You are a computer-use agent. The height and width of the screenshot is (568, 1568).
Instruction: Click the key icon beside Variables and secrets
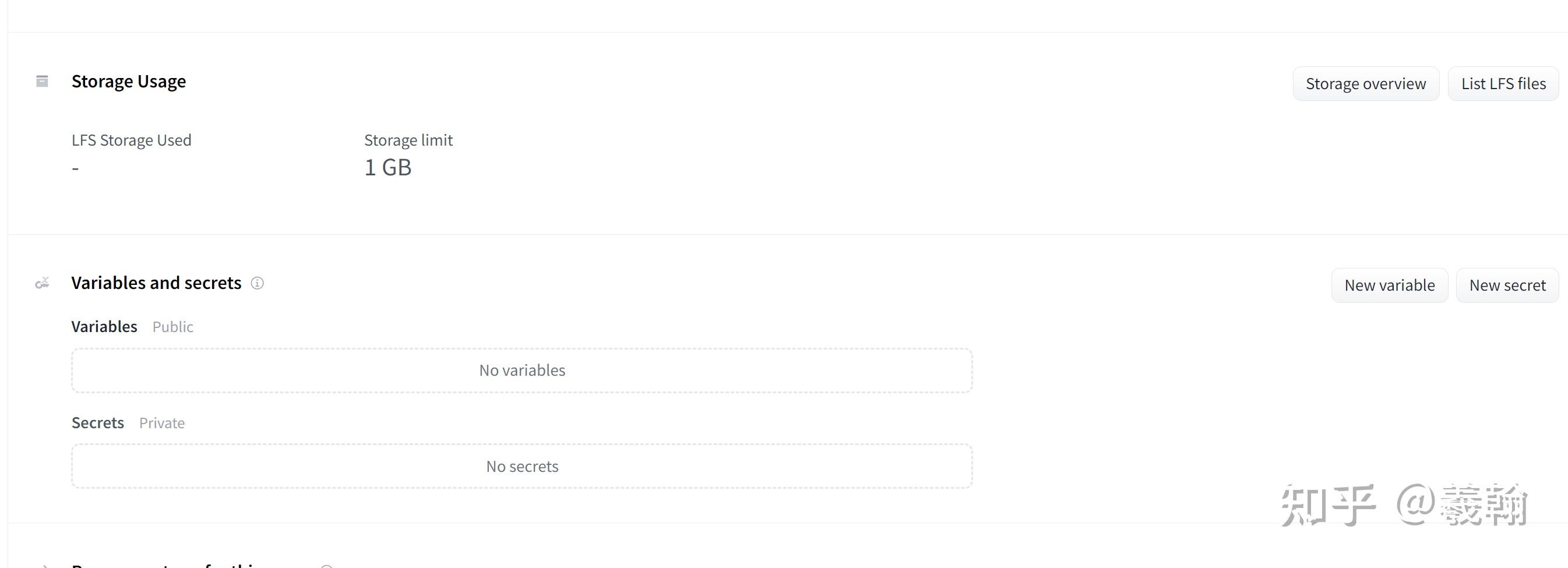click(42, 283)
